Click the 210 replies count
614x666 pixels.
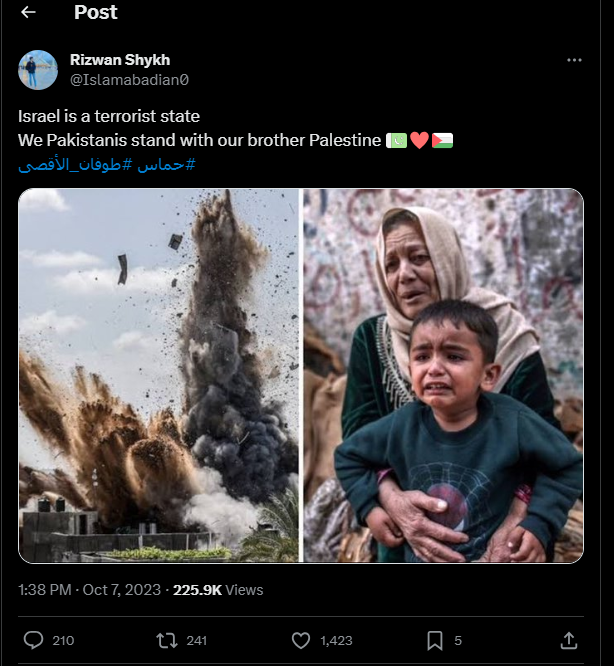point(62,640)
